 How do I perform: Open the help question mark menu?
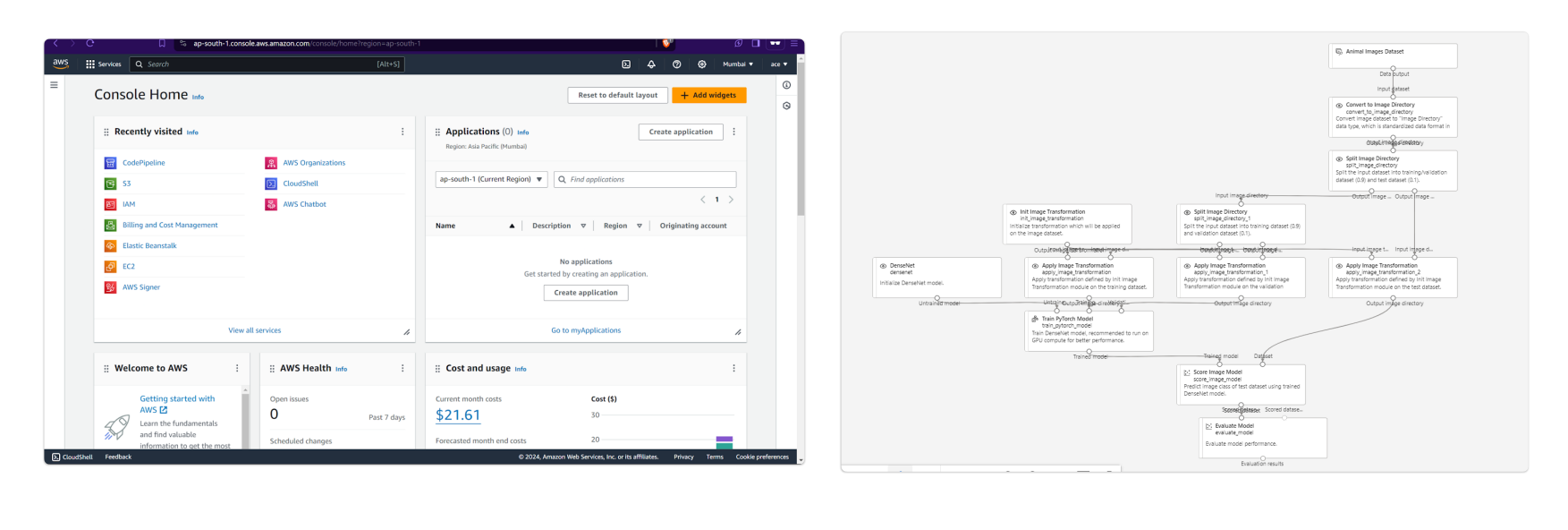pyautogui.click(x=676, y=64)
